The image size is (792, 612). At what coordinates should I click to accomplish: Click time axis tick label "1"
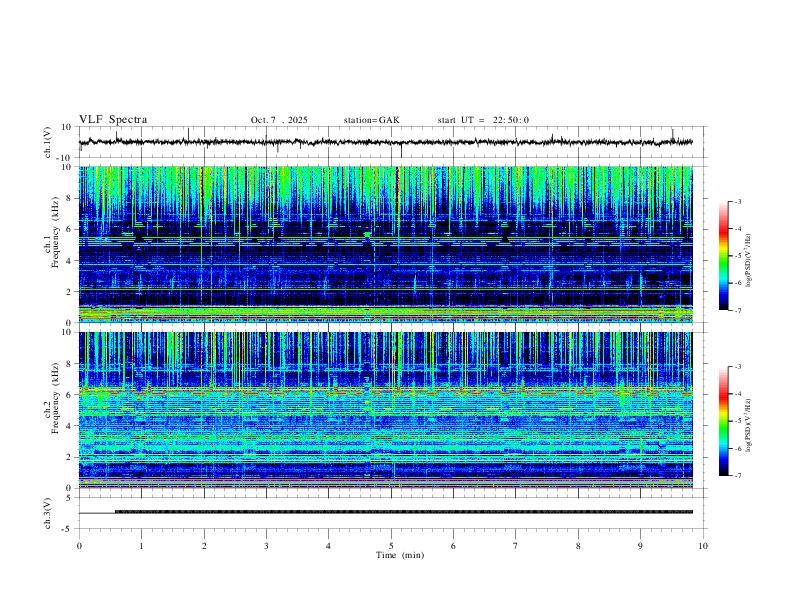141,546
